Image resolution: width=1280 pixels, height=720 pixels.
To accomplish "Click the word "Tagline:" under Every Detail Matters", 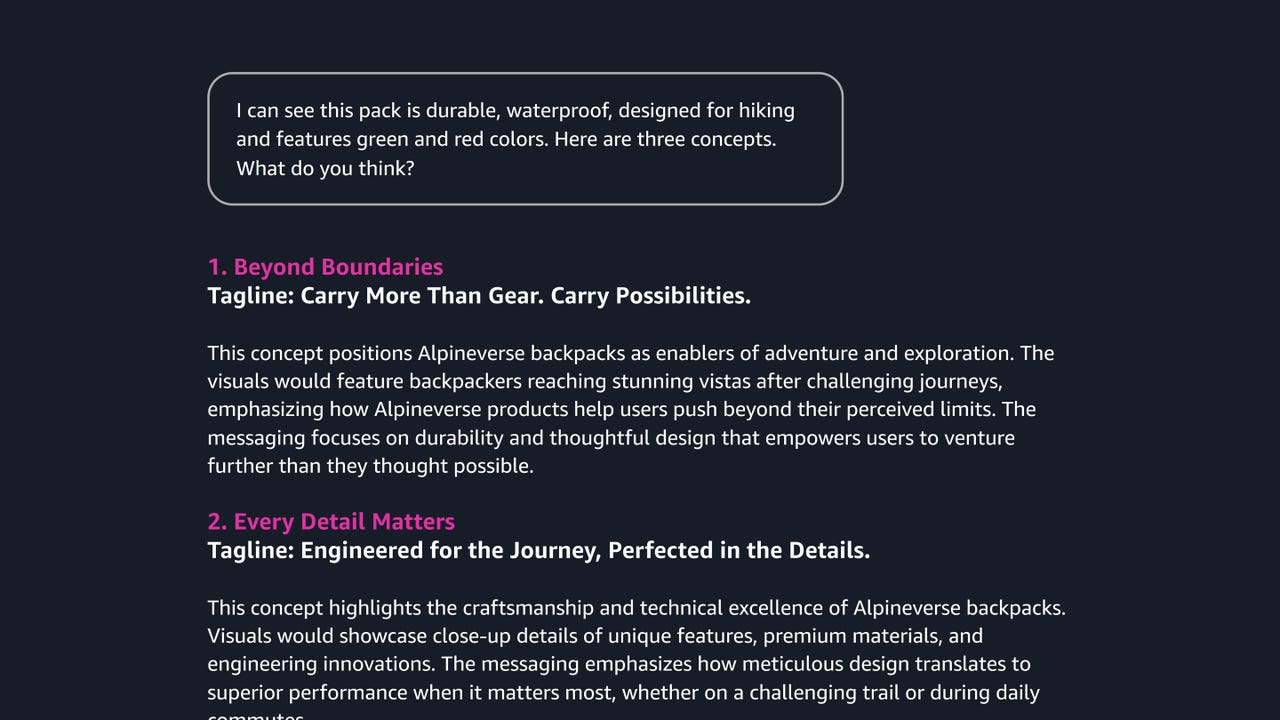I will [250, 551].
